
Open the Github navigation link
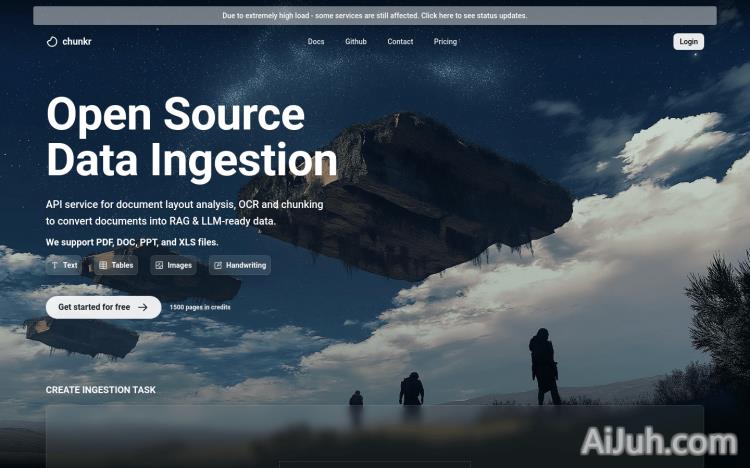[356, 42]
